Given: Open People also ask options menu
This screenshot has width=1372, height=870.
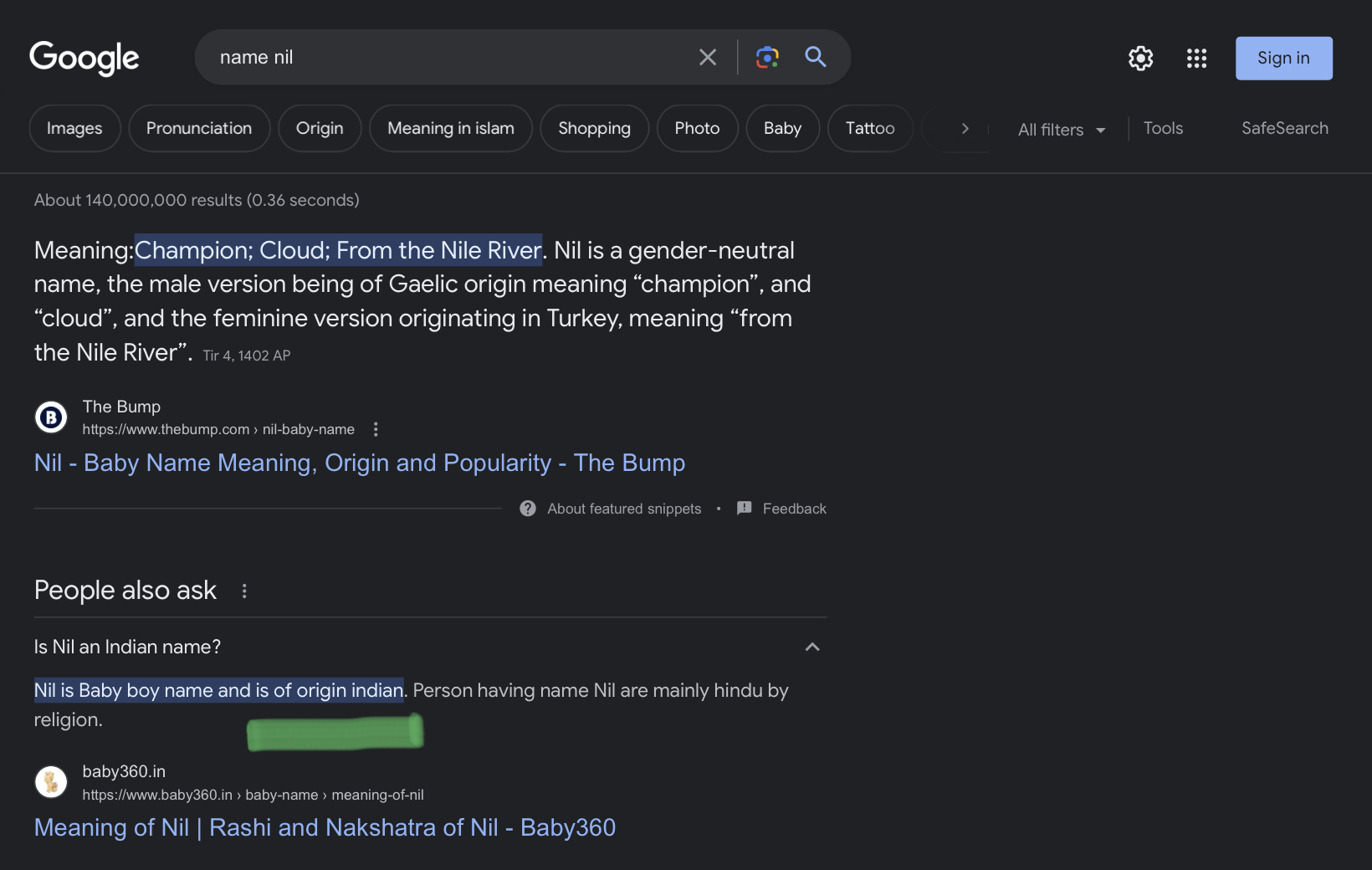Looking at the screenshot, I should (244, 591).
